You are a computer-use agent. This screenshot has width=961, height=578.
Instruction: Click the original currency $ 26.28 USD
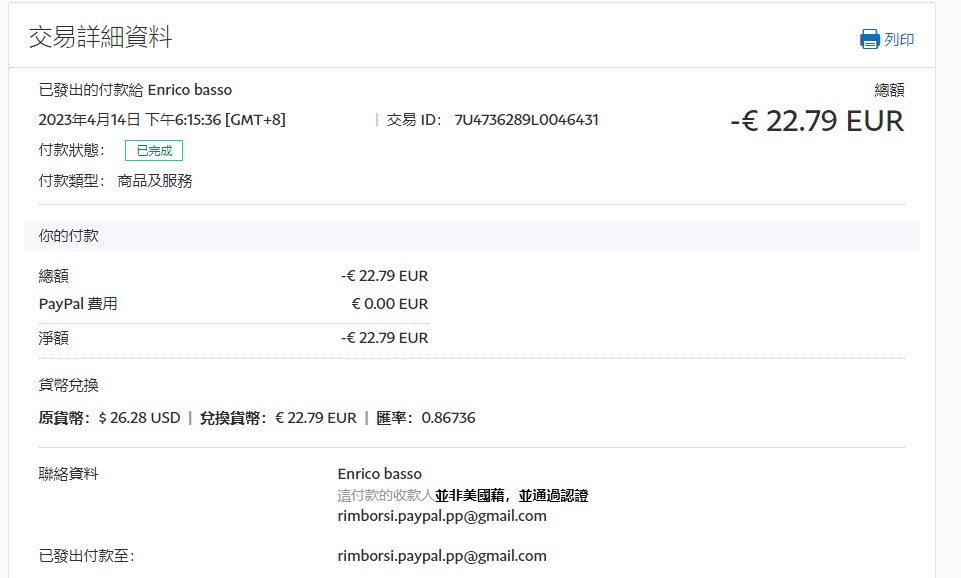pyautogui.click(x=139, y=418)
